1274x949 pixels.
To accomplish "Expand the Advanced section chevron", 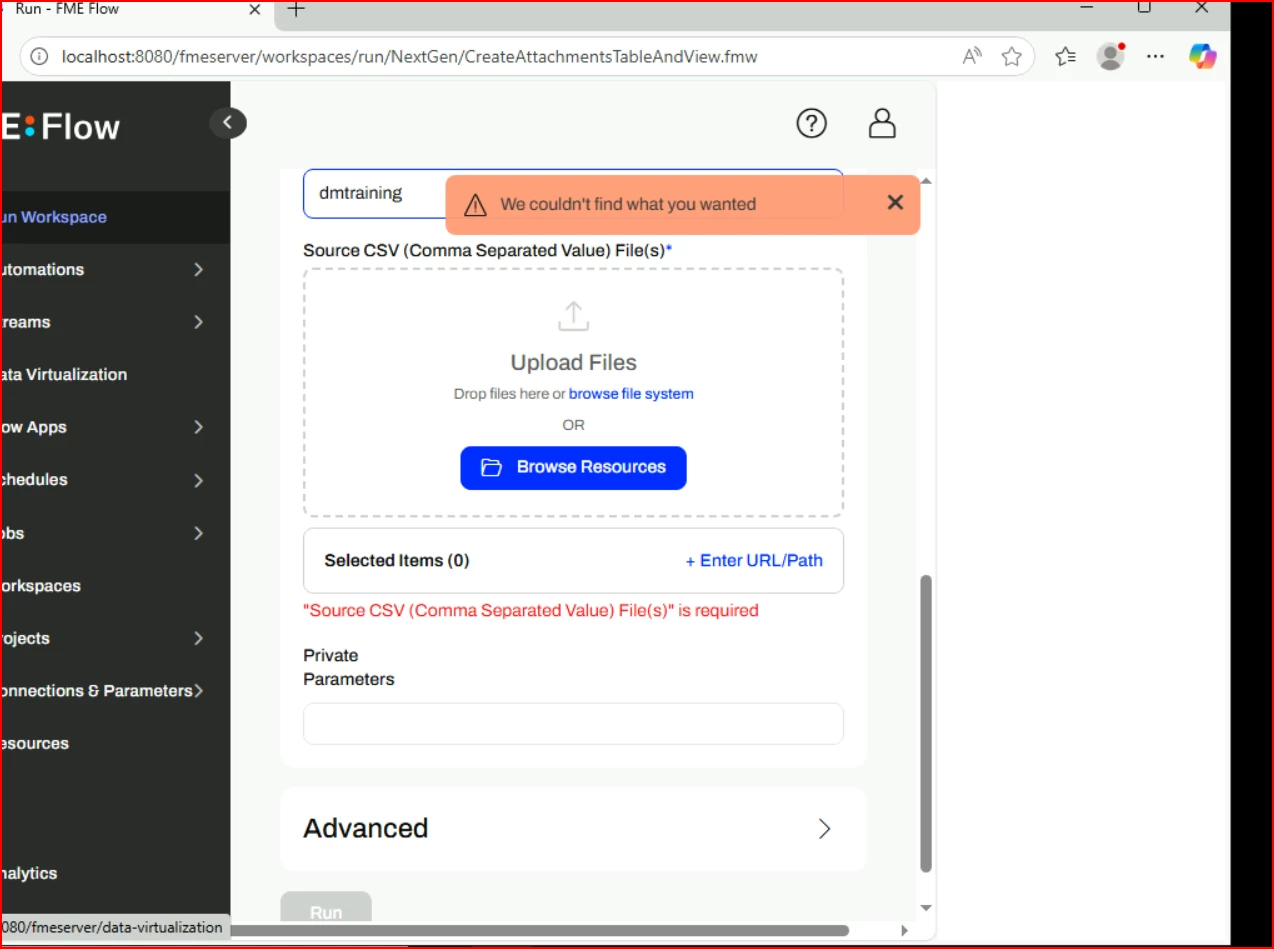I will tap(824, 829).
